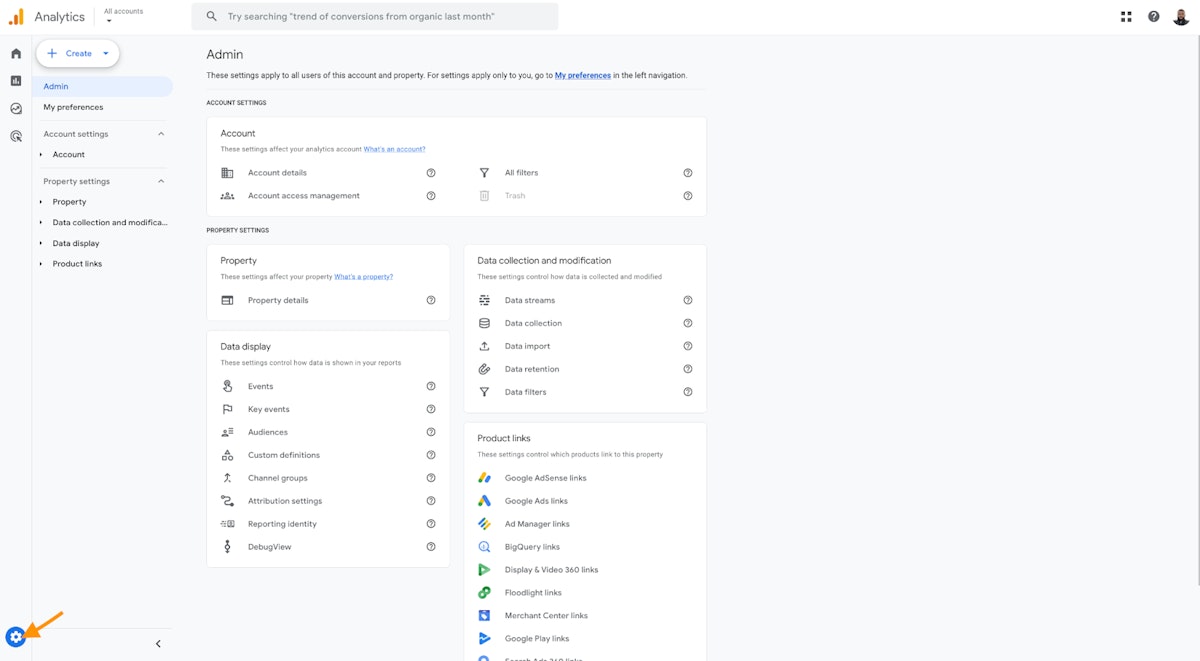Click the What's a property? link

click(x=363, y=276)
